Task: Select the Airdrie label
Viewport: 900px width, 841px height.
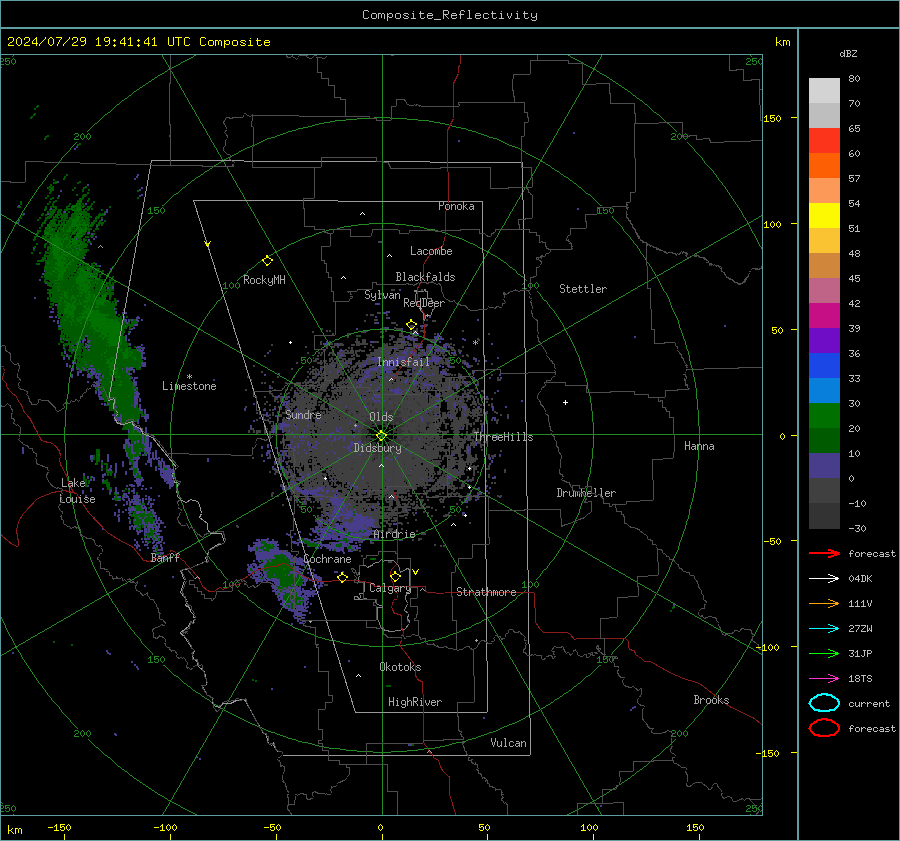Action: 394,534
